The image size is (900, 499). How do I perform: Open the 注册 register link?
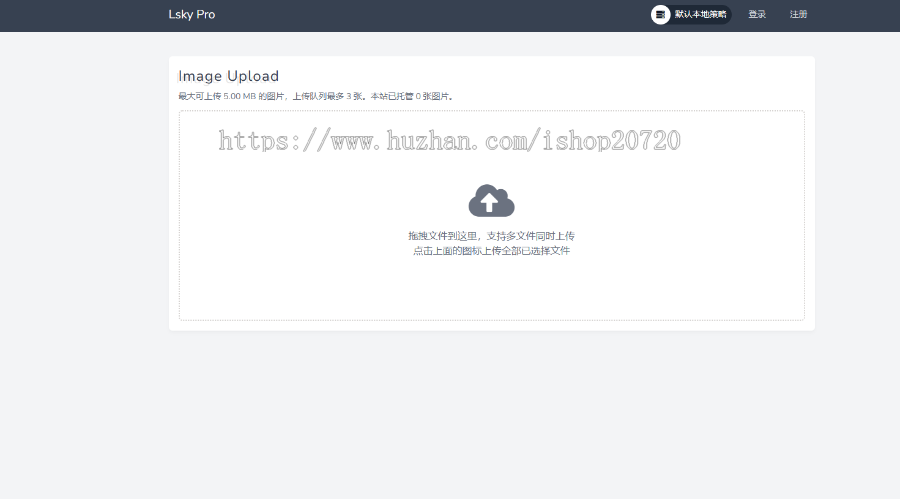[798, 14]
